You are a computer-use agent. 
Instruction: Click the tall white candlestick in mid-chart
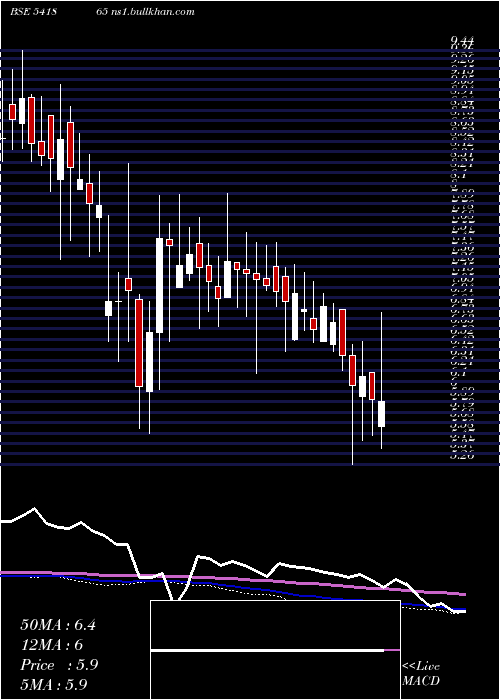159,286
